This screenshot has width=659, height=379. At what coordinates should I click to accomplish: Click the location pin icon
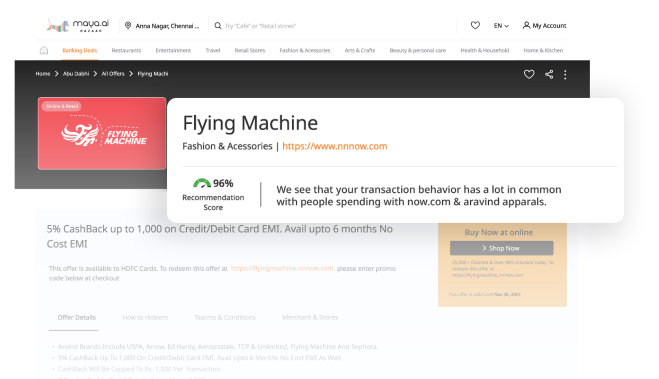[128, 26]
